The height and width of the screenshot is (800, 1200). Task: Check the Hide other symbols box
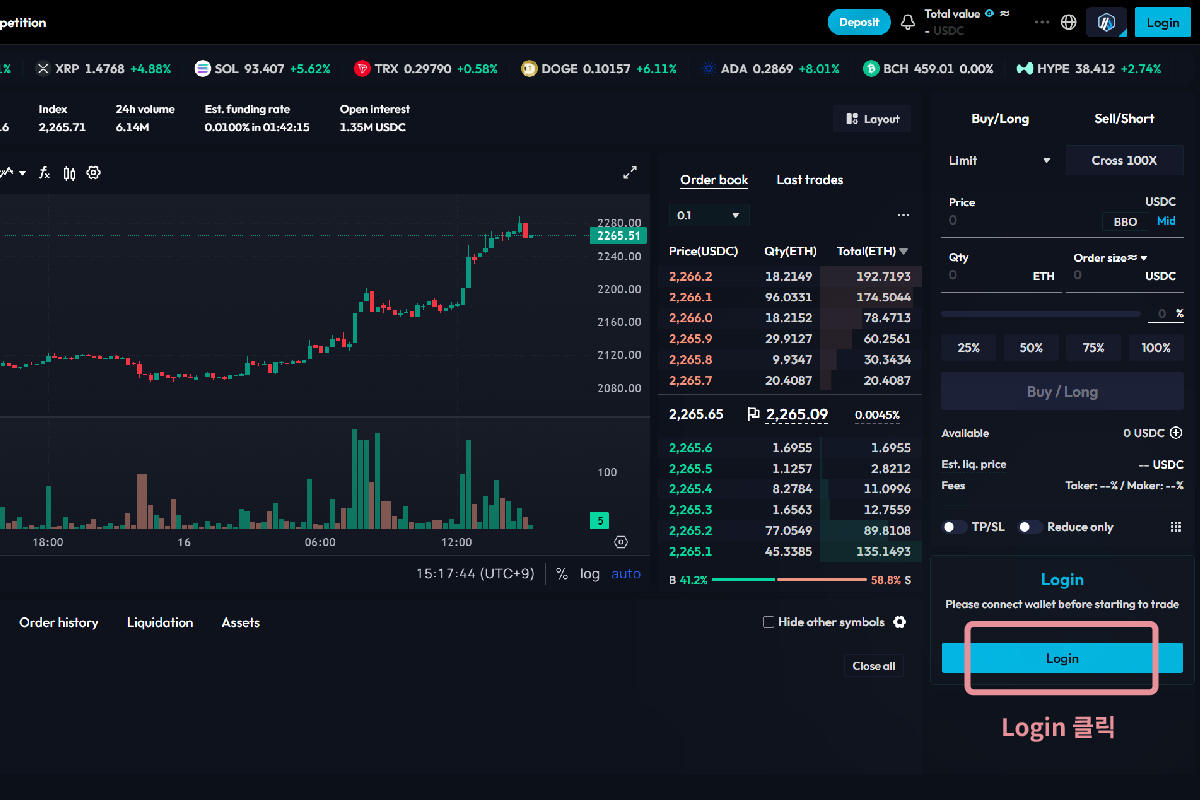(769, 622)
